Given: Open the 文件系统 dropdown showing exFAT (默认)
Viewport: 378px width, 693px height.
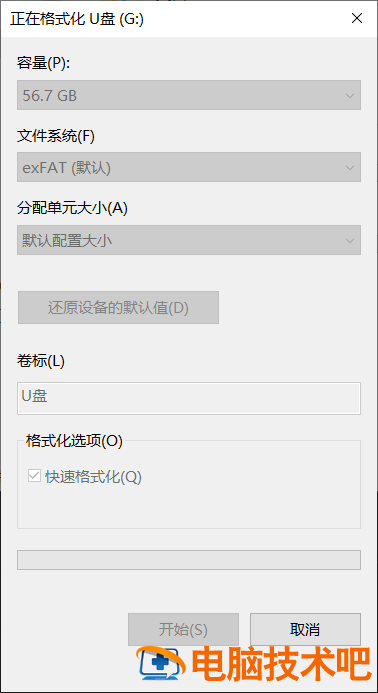Looking at the screenshot, I should tap(189, 167).
